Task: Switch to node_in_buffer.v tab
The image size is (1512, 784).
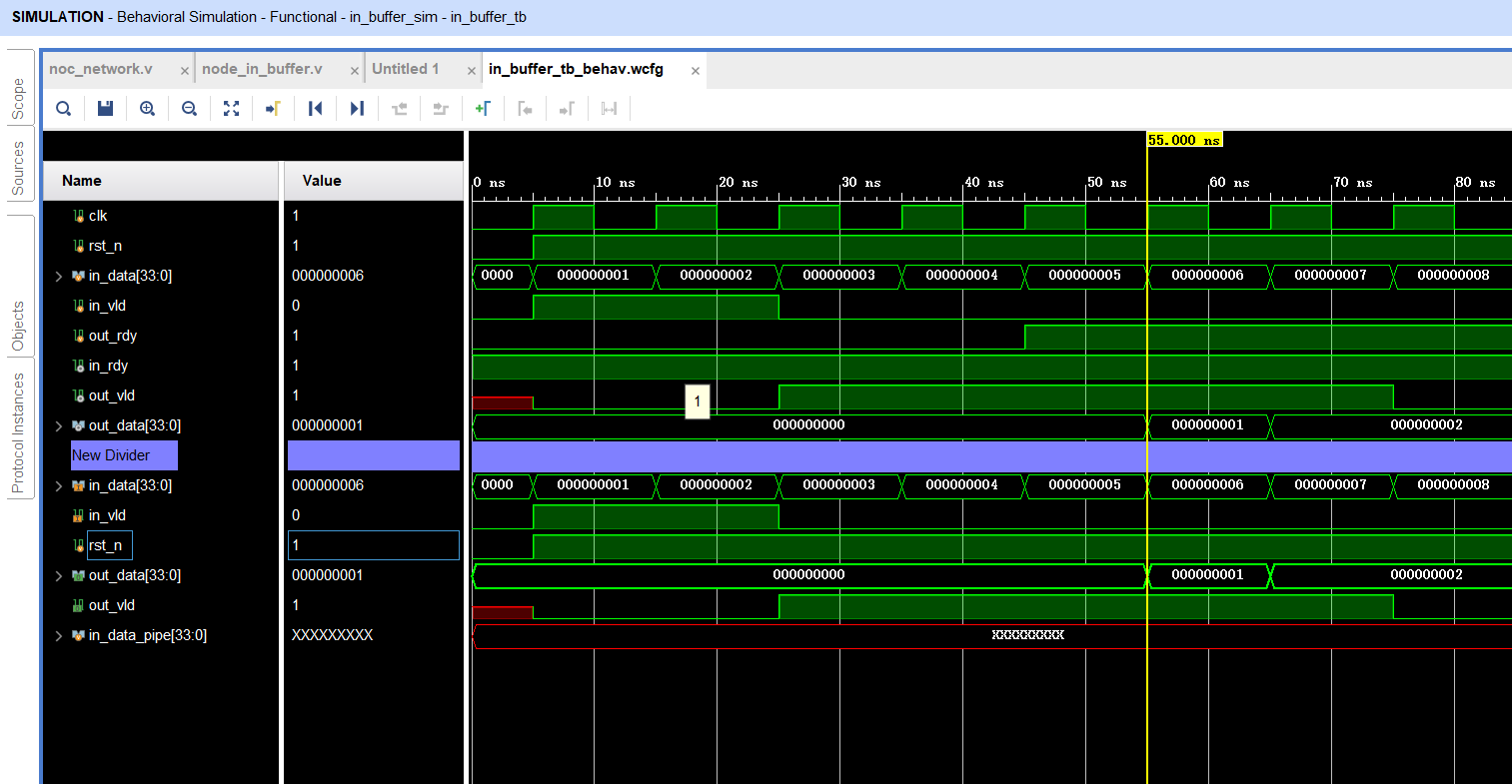Action: [262, 69]
